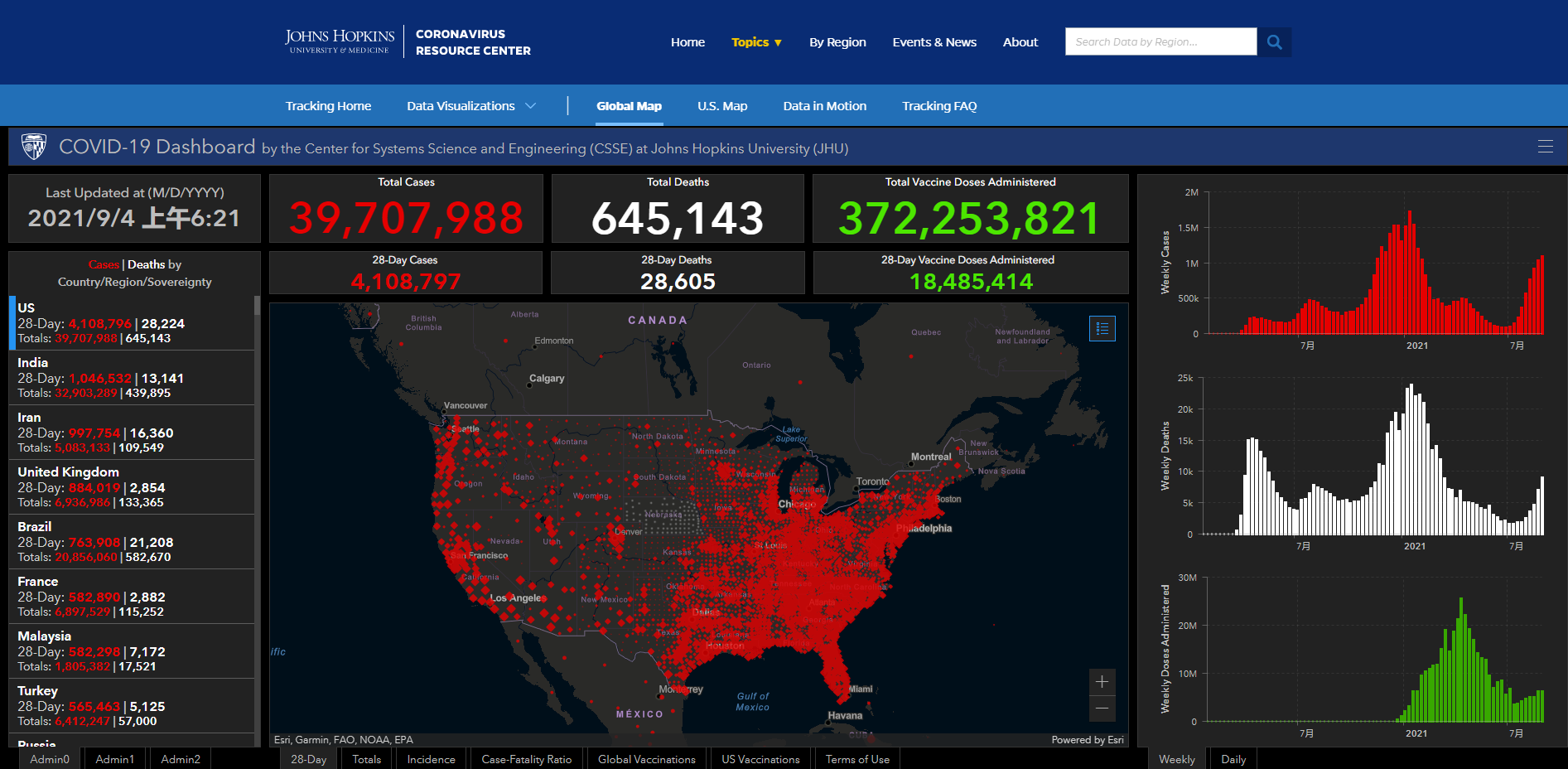This screenshot has height=769, width=1568.
Task: Switch to the U.S. Map tab
Action: coord(722,106)
